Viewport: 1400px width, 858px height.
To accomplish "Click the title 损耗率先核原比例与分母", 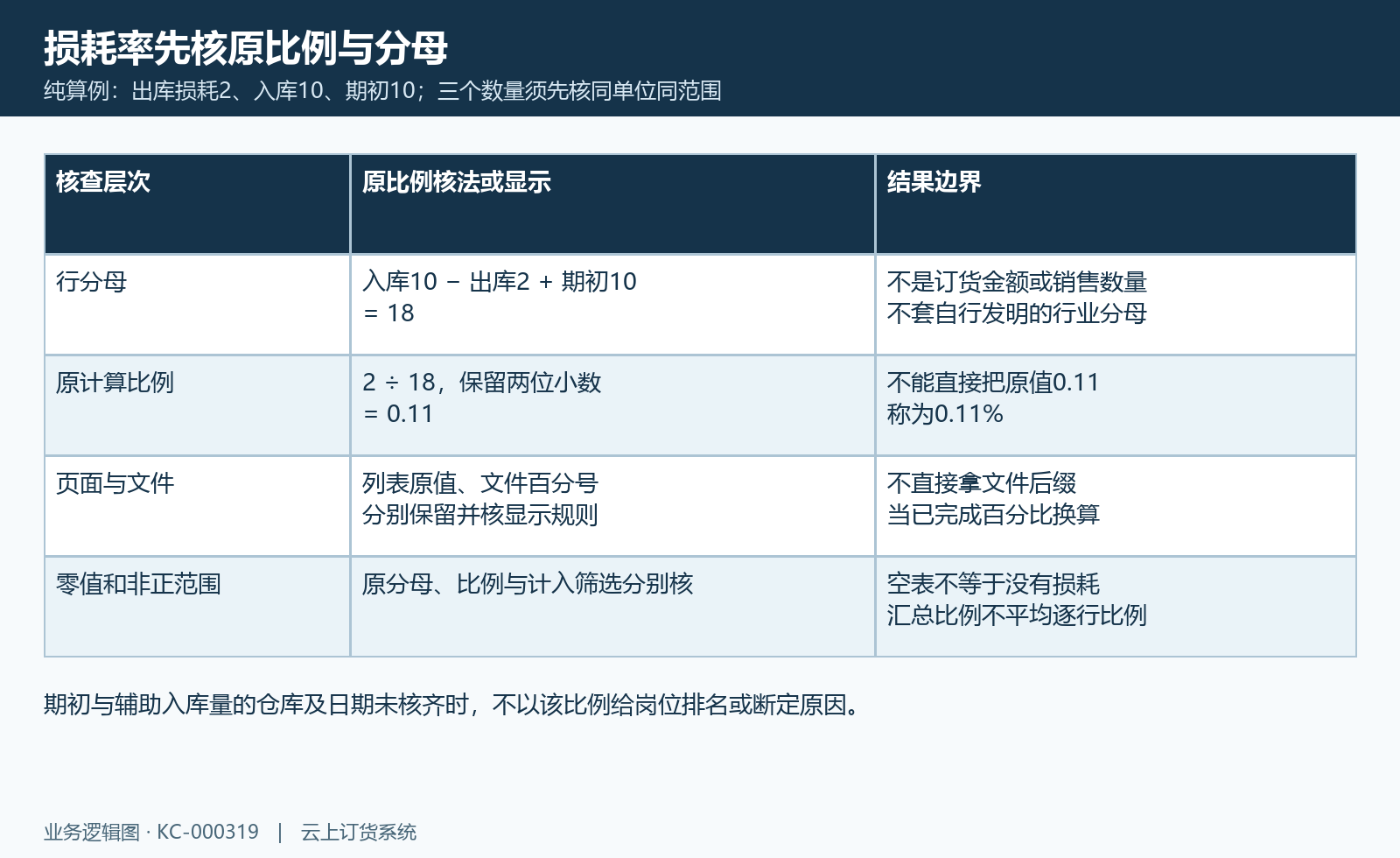I will pos(246,48).
